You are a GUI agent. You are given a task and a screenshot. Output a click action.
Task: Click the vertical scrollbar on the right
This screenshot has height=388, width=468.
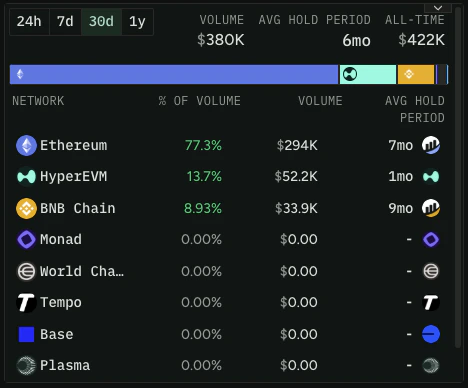[x=458, y=177]
